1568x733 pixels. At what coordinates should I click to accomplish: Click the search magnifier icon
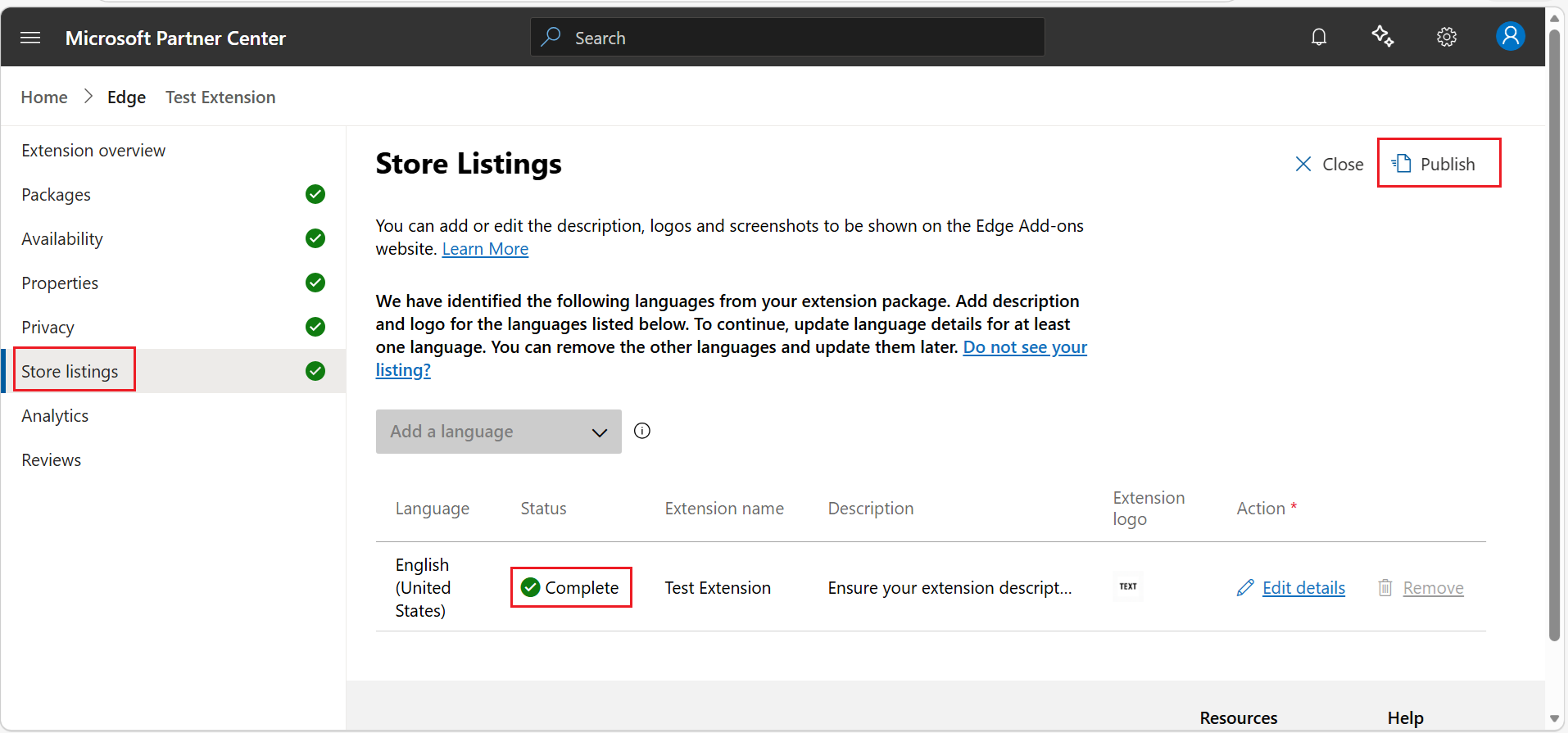coord(551,37)
